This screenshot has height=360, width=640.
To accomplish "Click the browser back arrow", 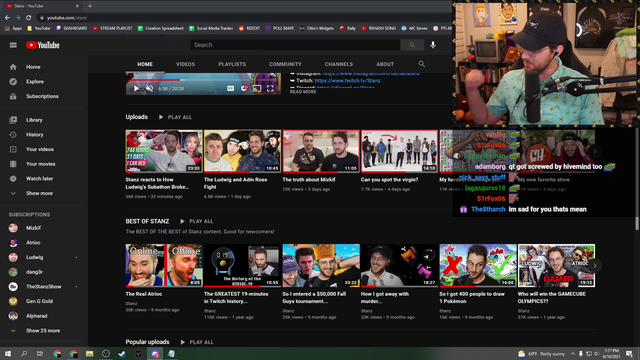I will [x=7, y=18].
